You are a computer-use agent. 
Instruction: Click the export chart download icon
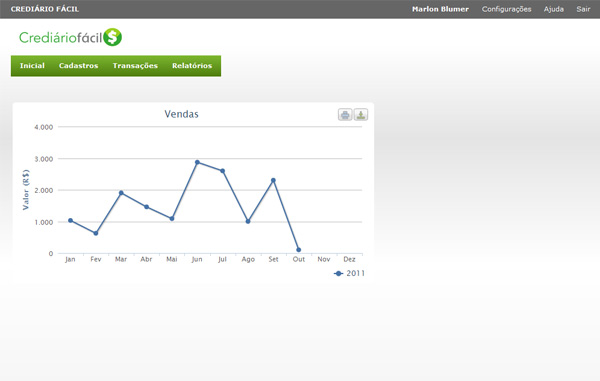(x=360, y=114)
